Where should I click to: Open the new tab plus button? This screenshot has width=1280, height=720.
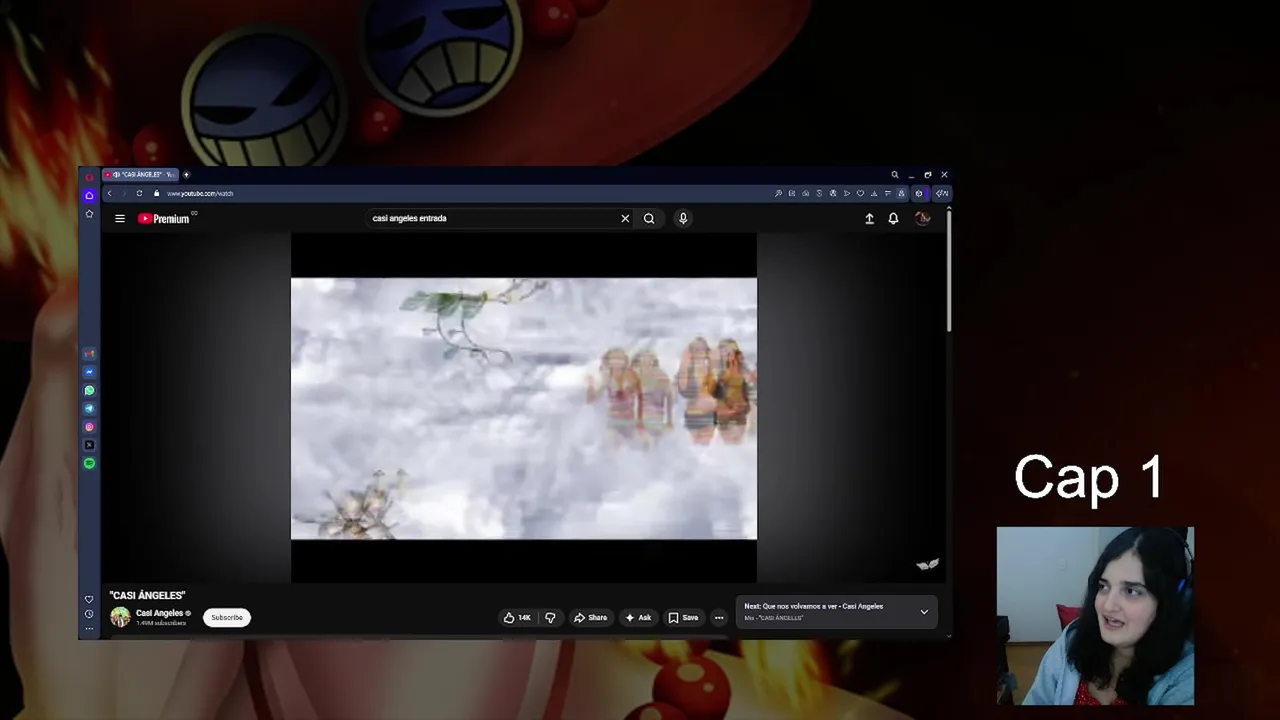pos(186,175)
